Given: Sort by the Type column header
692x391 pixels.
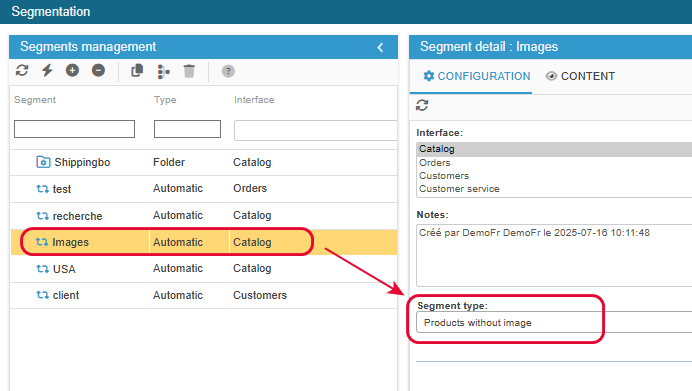Looking at the screenshot, I should 165,100.
